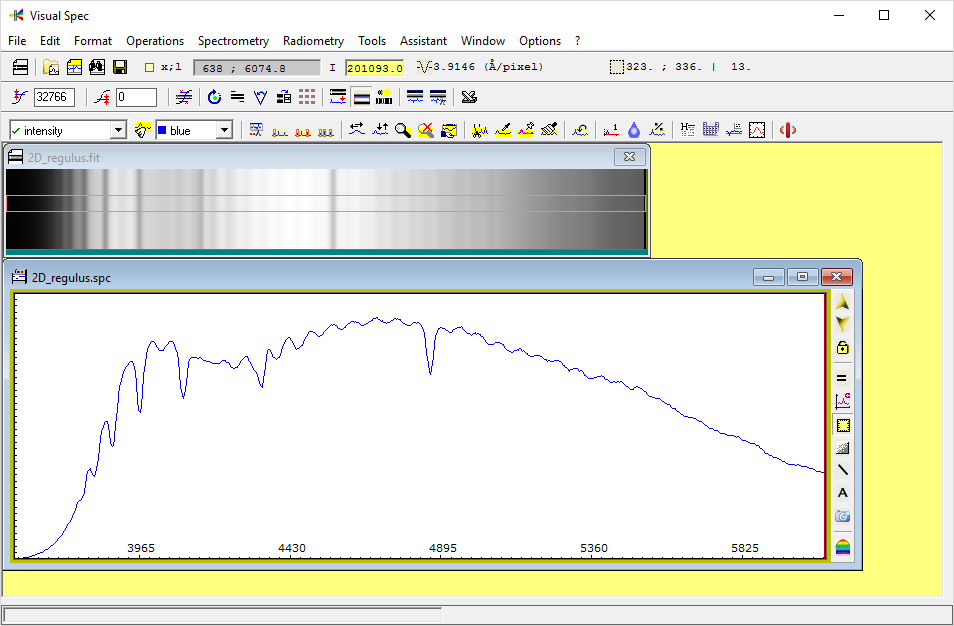Viewport: 954px width, 626px height.
Task: Click the camera snapshot icon
Action: (x=843, y=516)
